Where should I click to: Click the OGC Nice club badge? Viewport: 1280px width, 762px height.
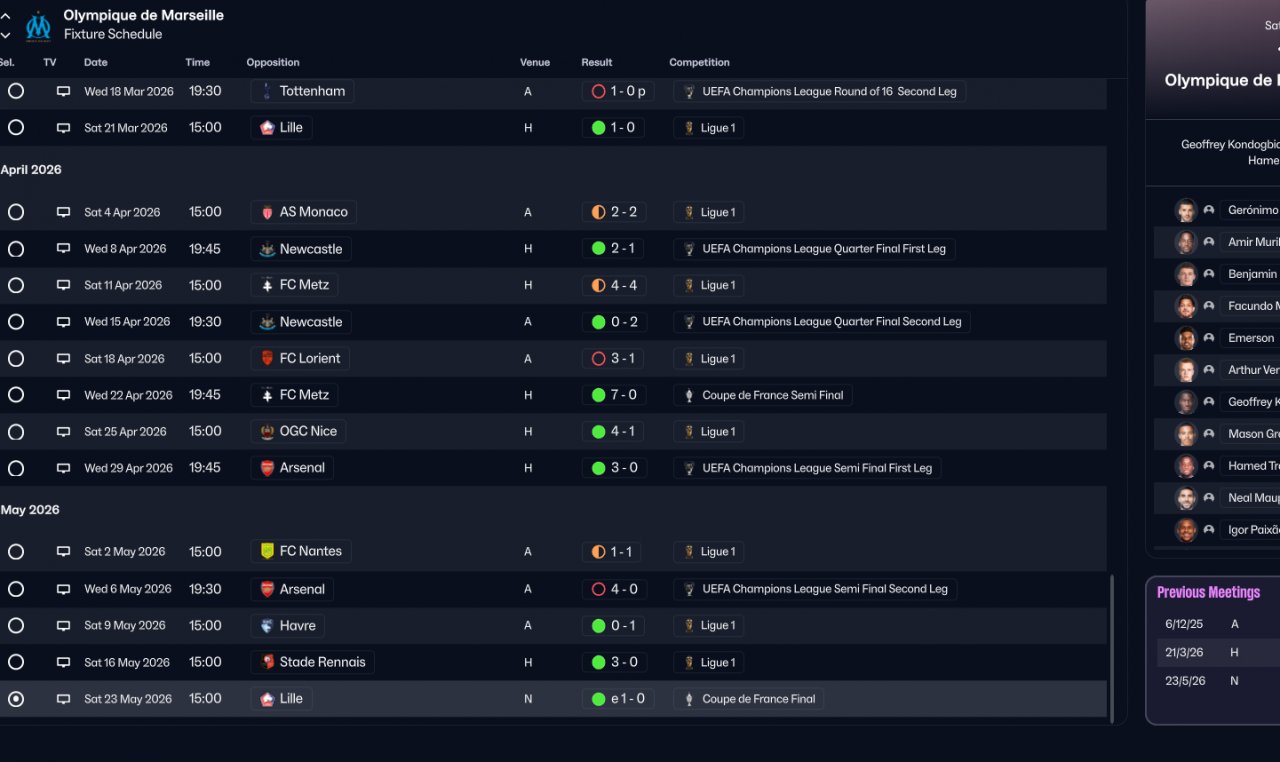266,432
